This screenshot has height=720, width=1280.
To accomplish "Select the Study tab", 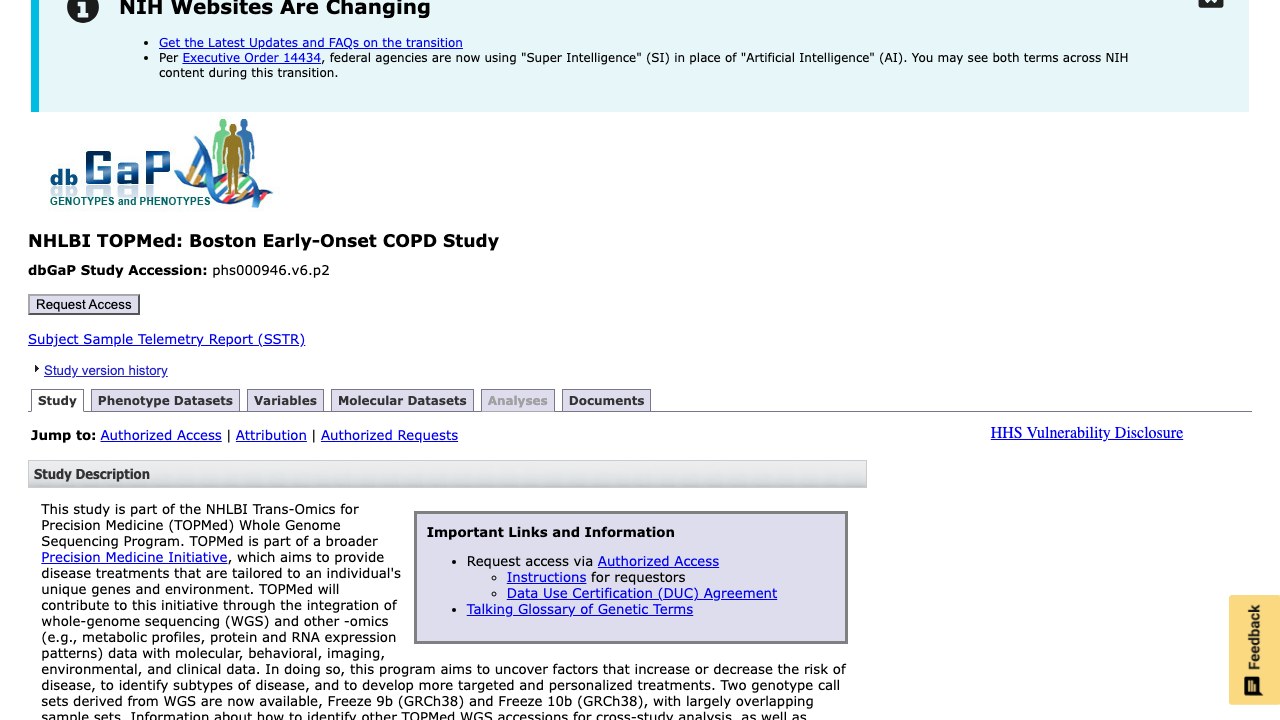I will 57,400.
